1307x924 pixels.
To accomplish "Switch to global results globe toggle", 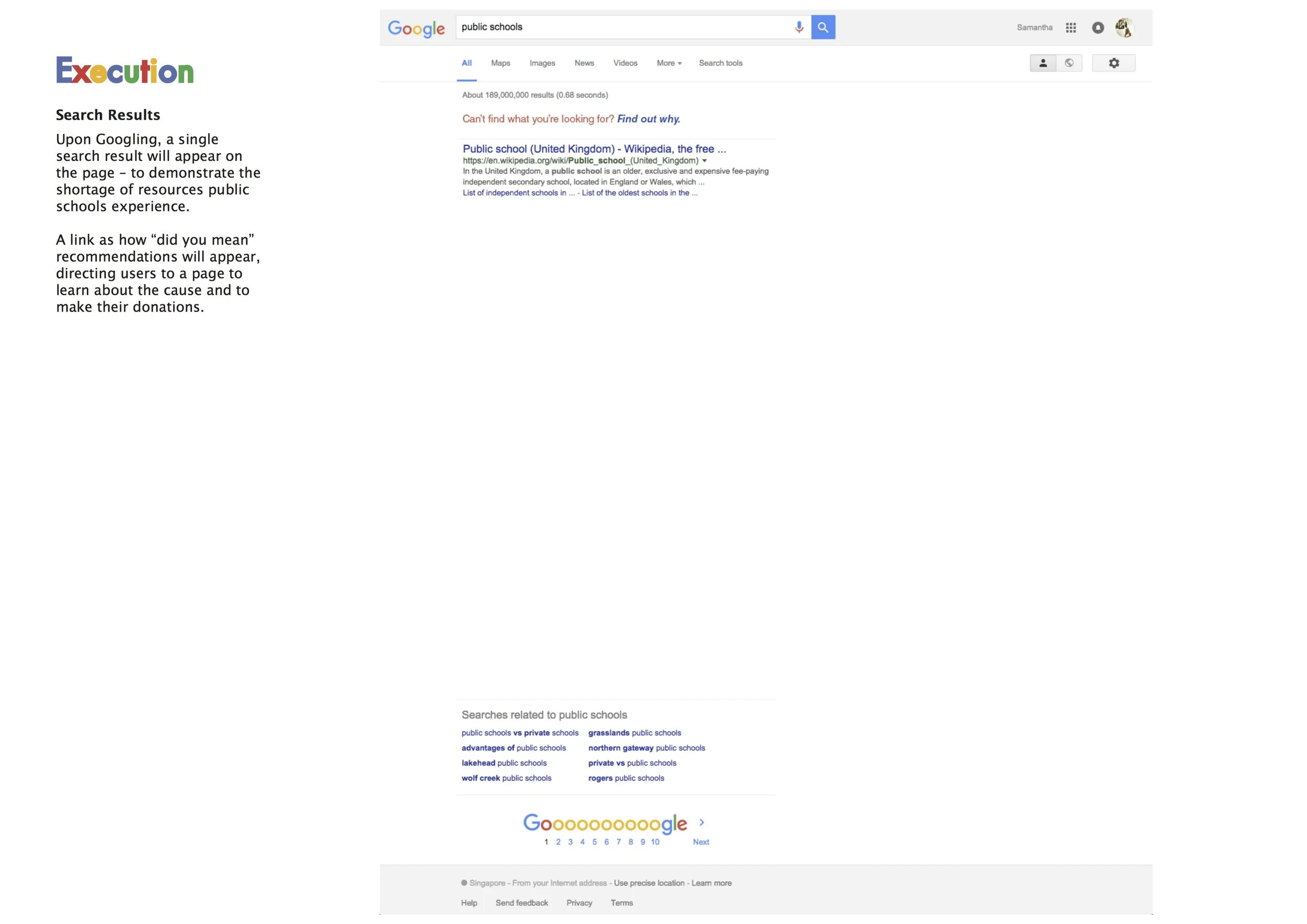I will pyautogui.click(x=1069, y=63).
